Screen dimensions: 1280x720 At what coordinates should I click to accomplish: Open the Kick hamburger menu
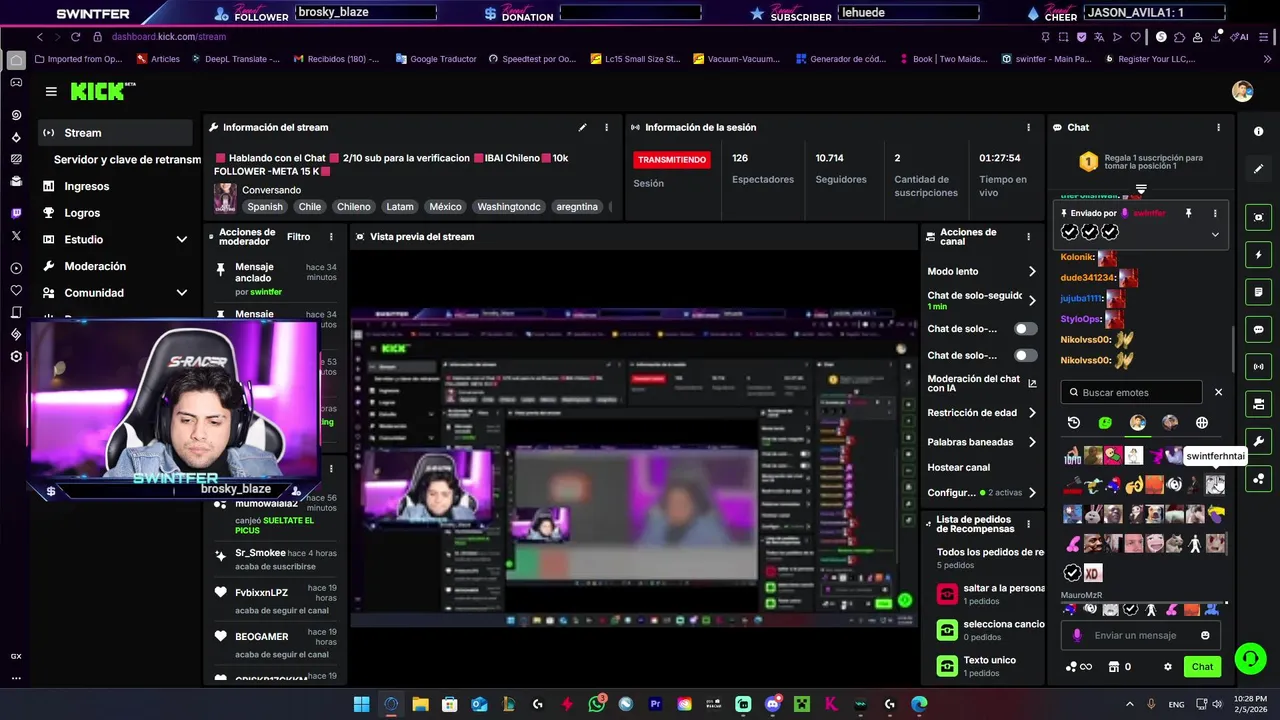click(51, 91)
